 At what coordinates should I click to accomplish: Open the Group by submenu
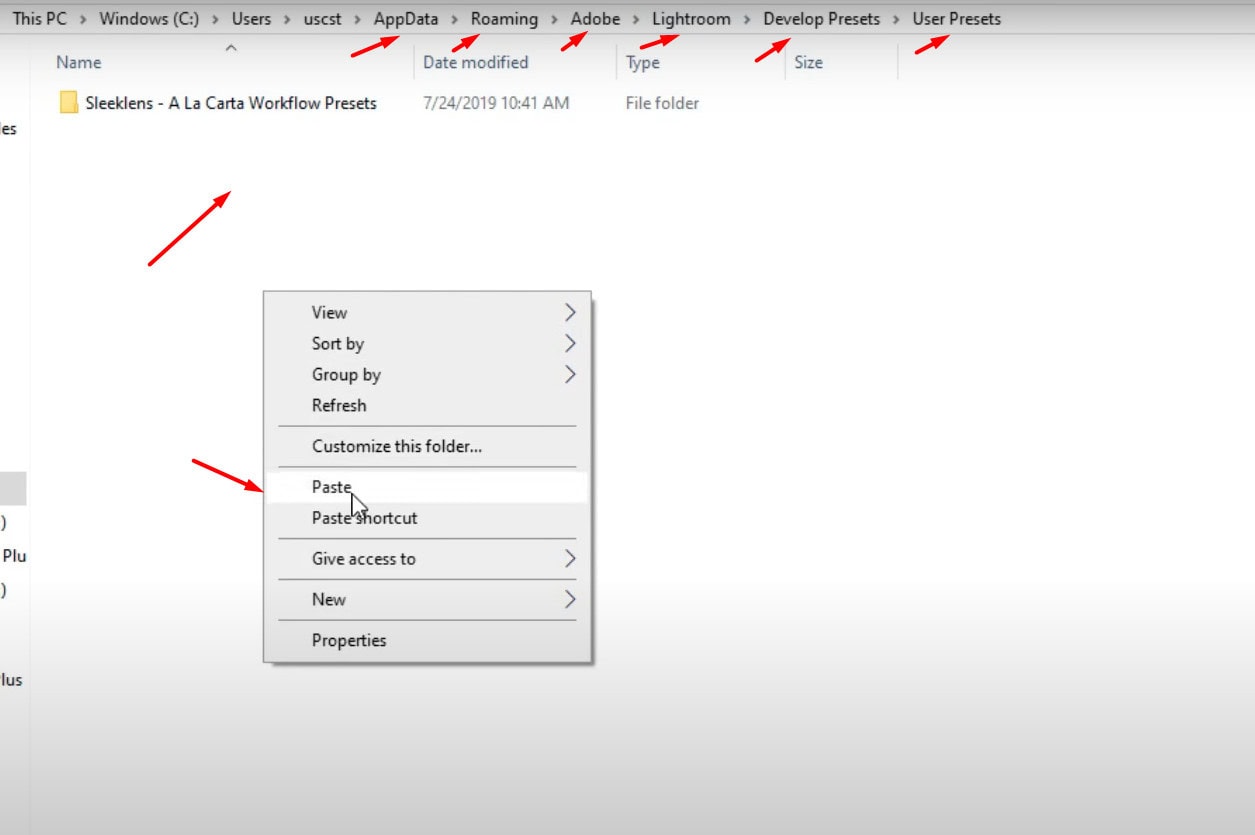click(427, 375)
